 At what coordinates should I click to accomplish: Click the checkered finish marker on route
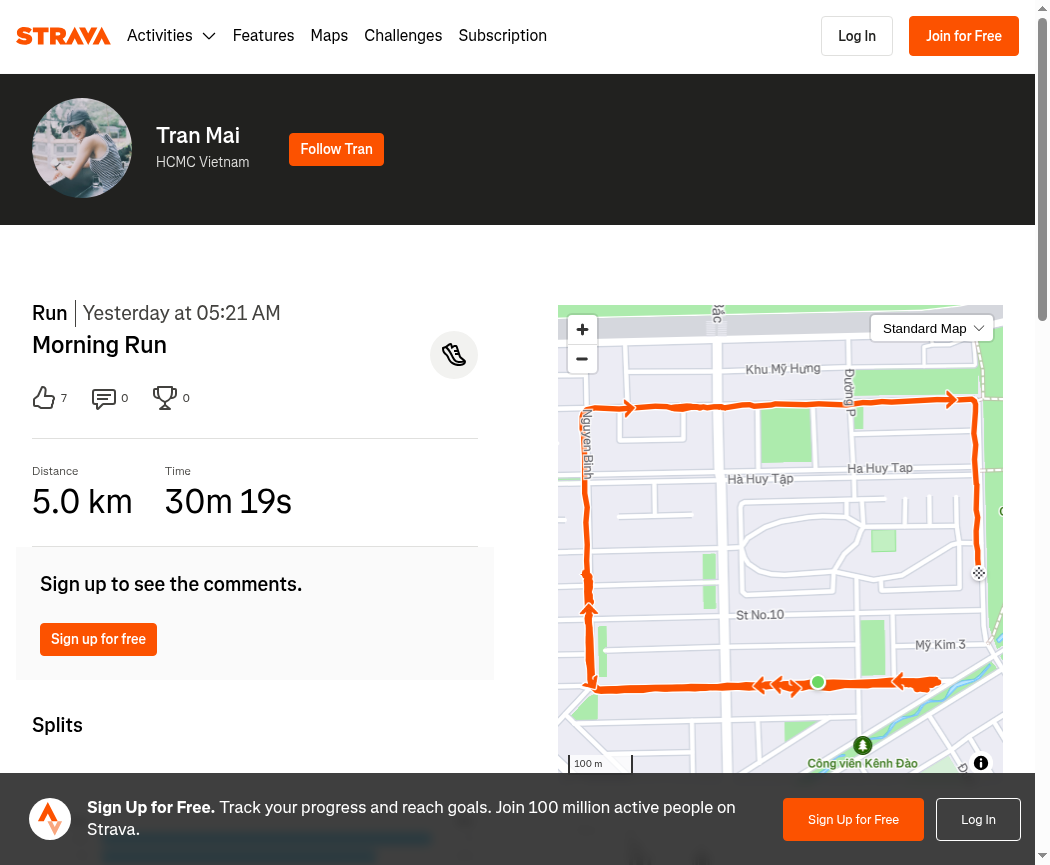[x=979, y=573]
